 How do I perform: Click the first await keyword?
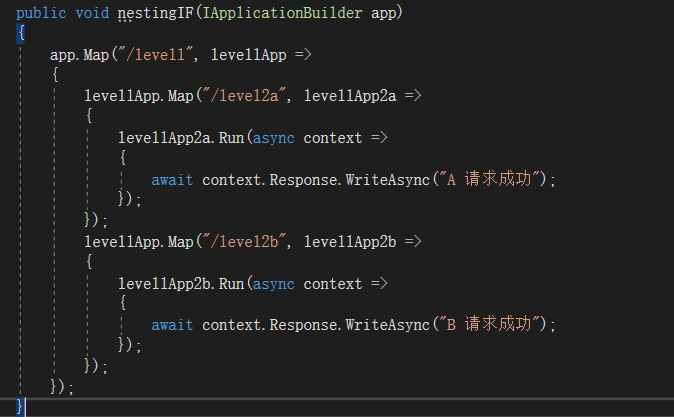[x=172, y=180]
